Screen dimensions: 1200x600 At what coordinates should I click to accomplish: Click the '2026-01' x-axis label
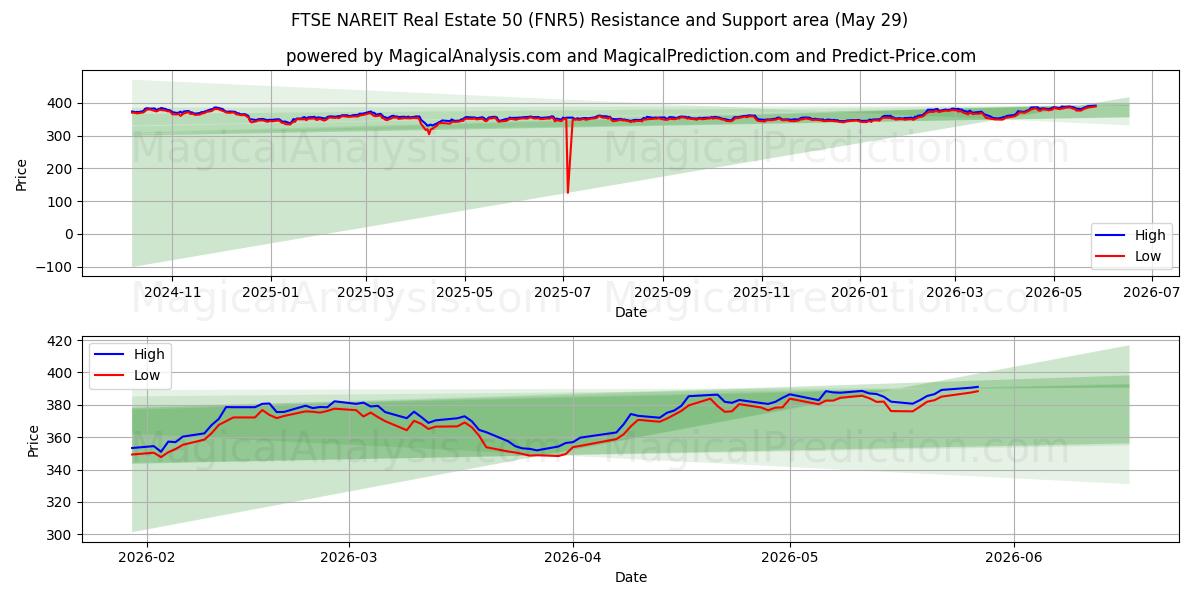click(860, 292)
